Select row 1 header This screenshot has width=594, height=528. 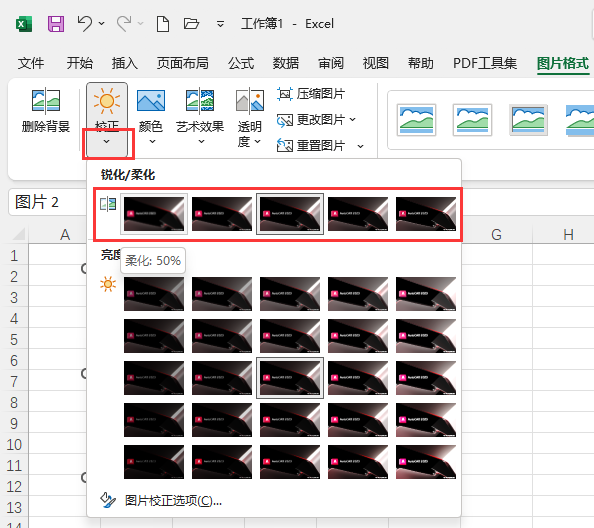pyautogui.click(x=14, y=256)
